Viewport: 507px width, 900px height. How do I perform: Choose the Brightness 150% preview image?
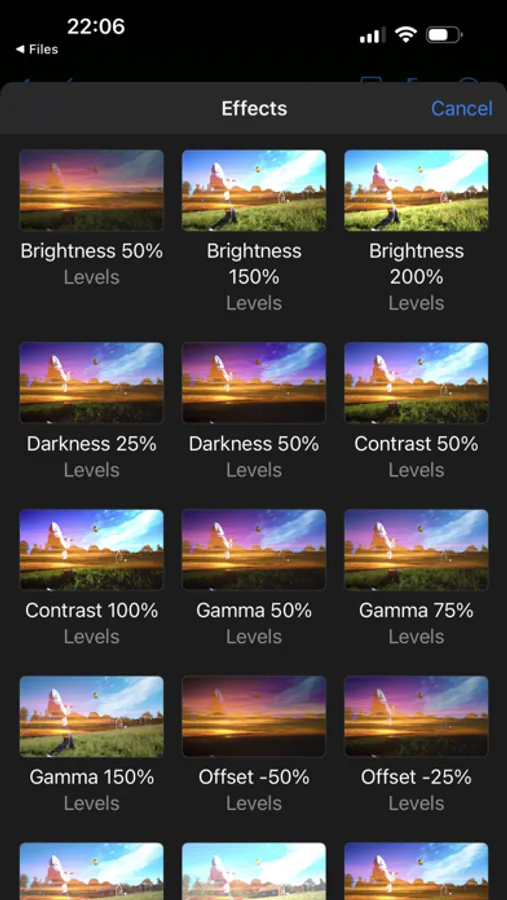[x=254, y=191]
